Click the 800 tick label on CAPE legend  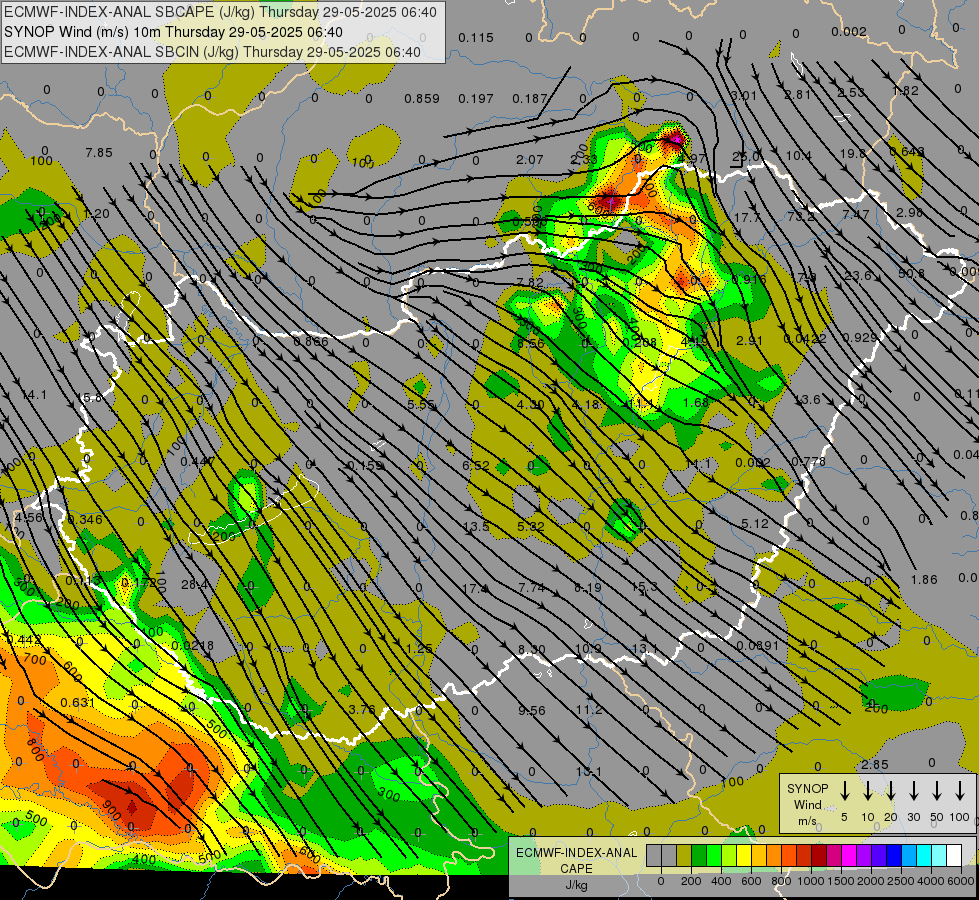pos(781,881)
